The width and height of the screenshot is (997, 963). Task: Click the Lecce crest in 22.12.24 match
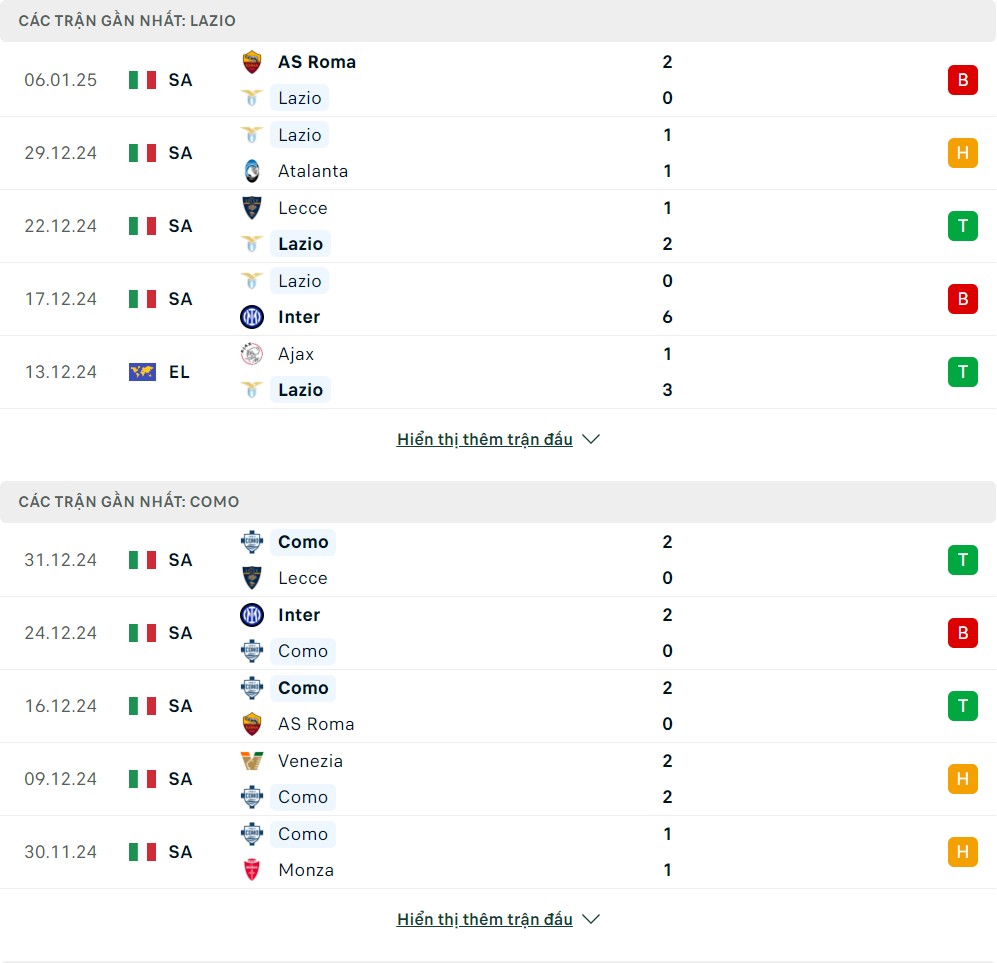(252, 208)
